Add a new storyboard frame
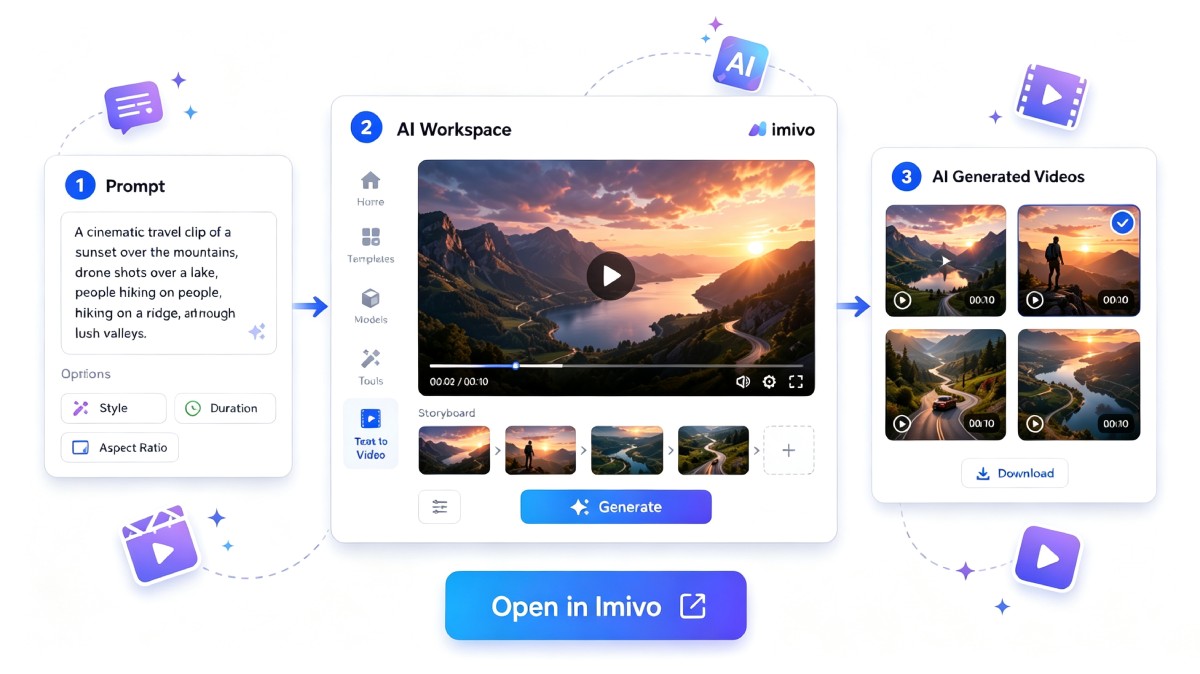 (789, 450)
